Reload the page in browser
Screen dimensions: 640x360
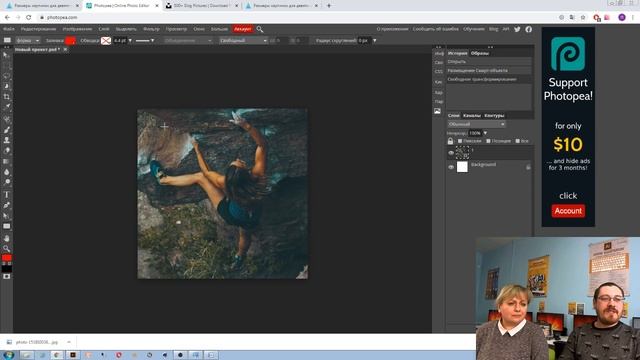point(29,18)
